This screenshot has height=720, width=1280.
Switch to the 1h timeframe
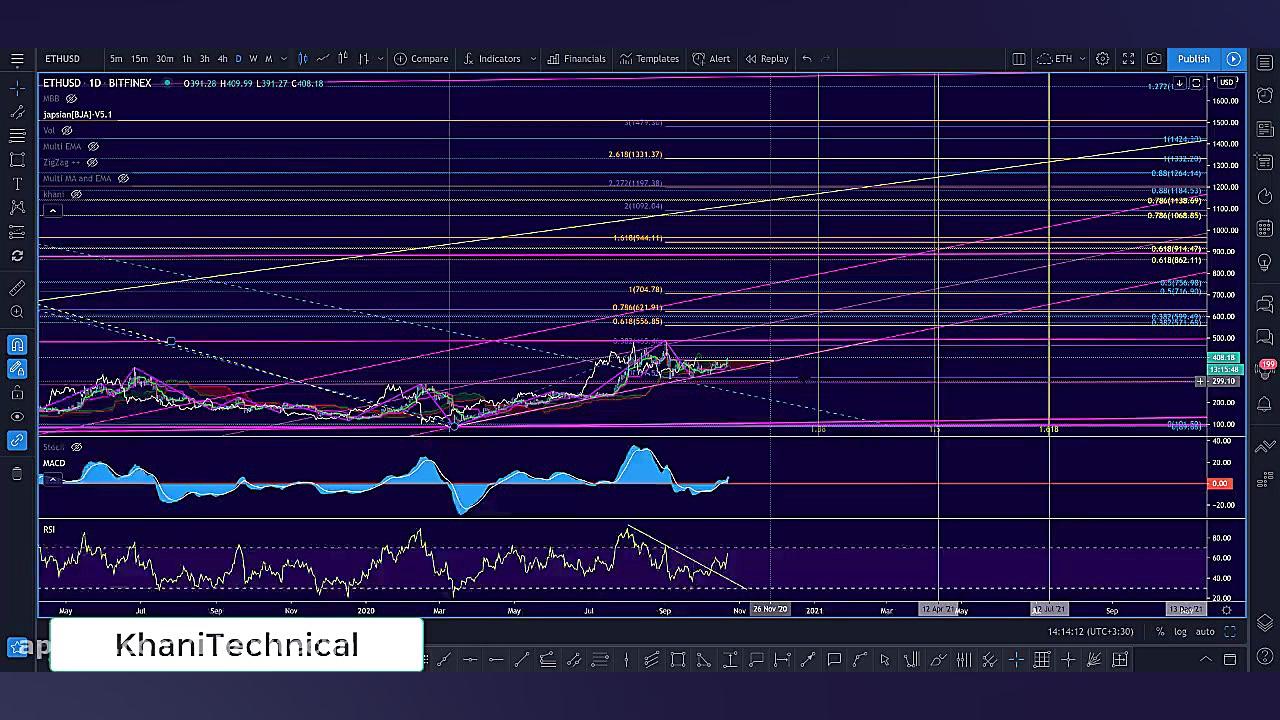tap(187, 59)
